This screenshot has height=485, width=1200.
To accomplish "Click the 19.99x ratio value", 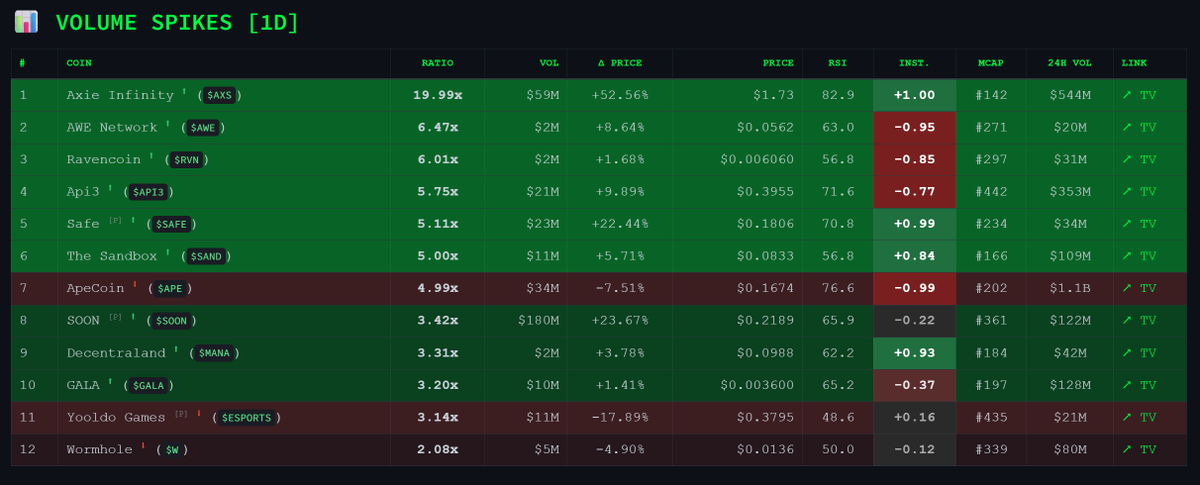I will (x=437, y=95).
